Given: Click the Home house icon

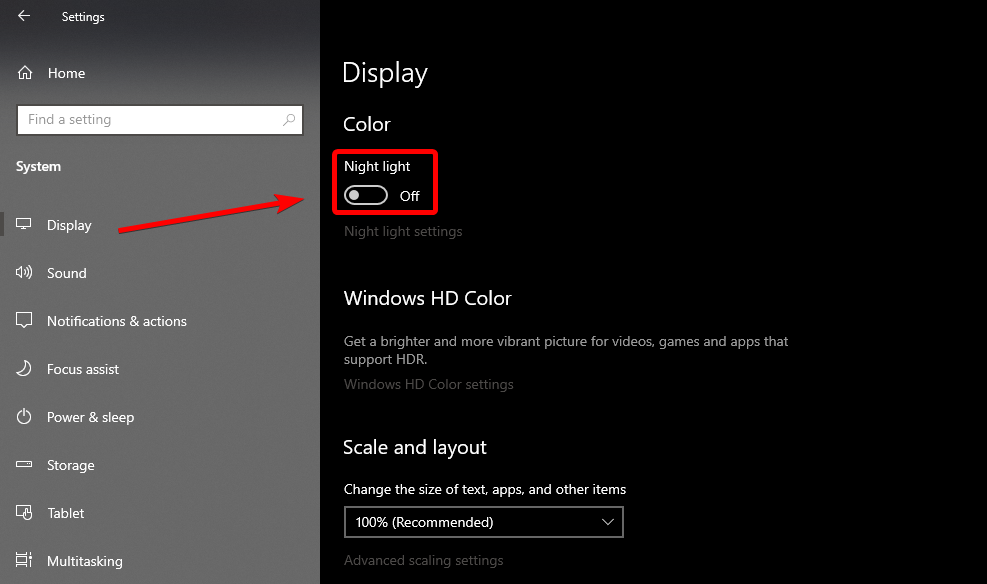Looking at the screenshot, I should coord(25,73).
